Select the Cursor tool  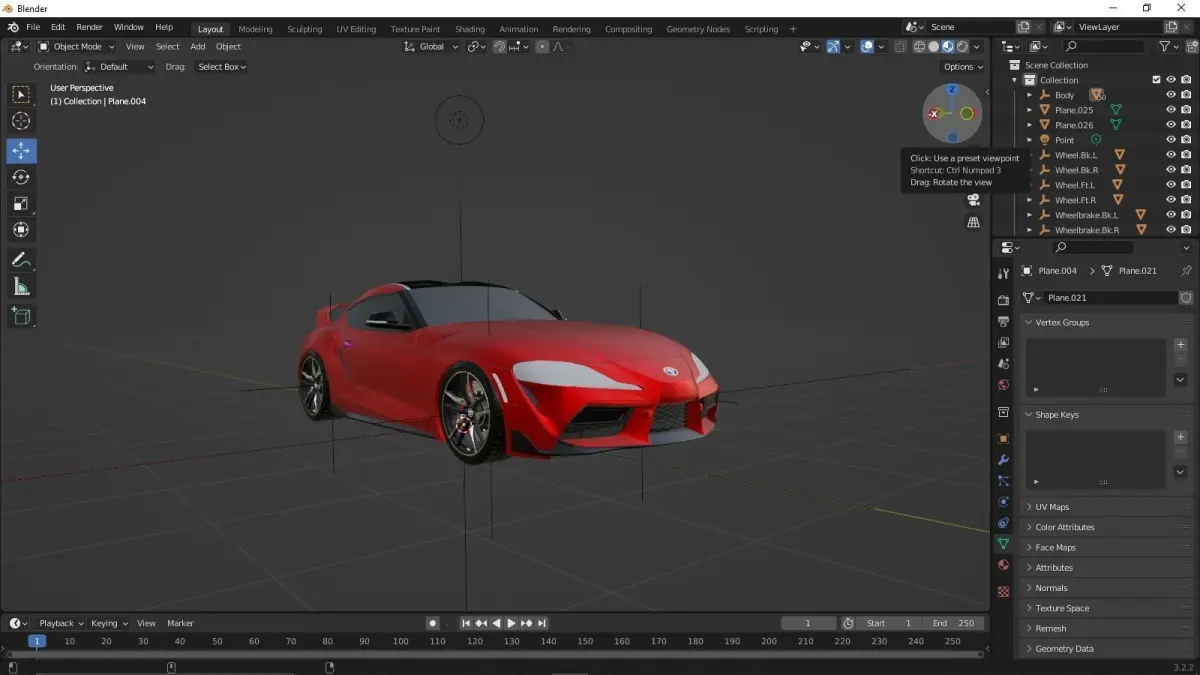[x=21, y=121]
